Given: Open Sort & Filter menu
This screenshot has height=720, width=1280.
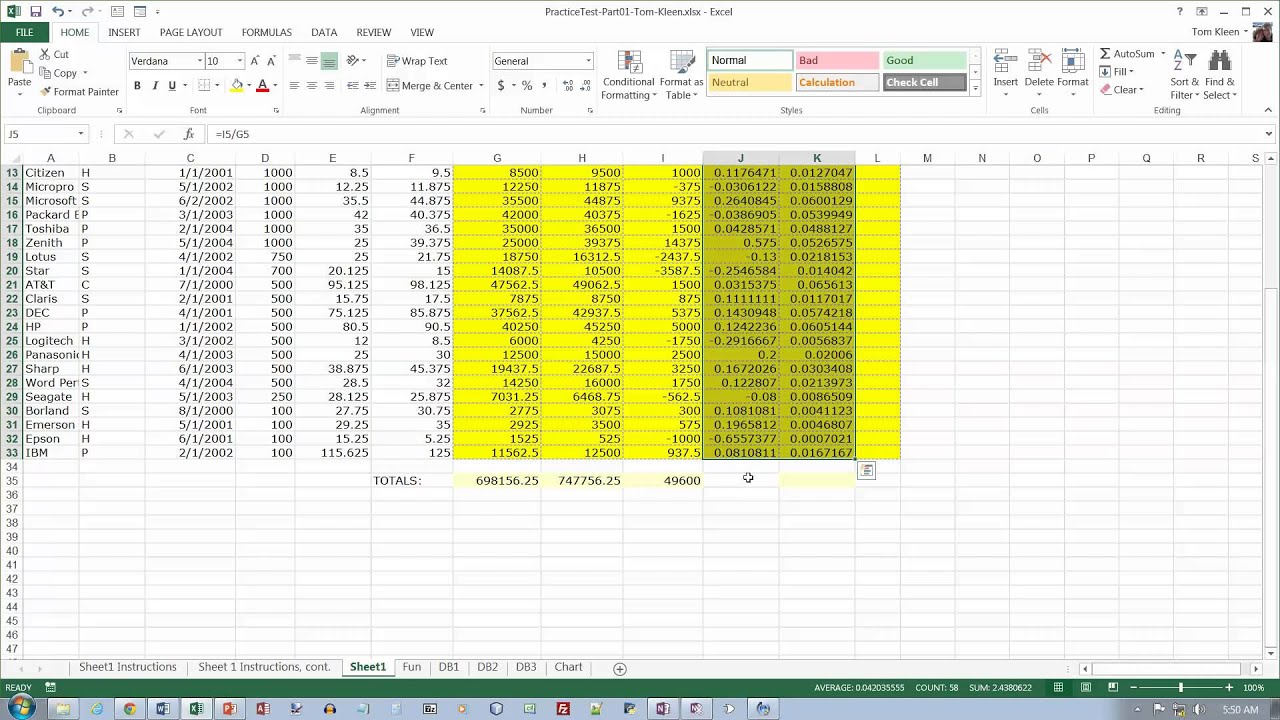Looking at the screenshot, I should click(x=1184, y=75).
